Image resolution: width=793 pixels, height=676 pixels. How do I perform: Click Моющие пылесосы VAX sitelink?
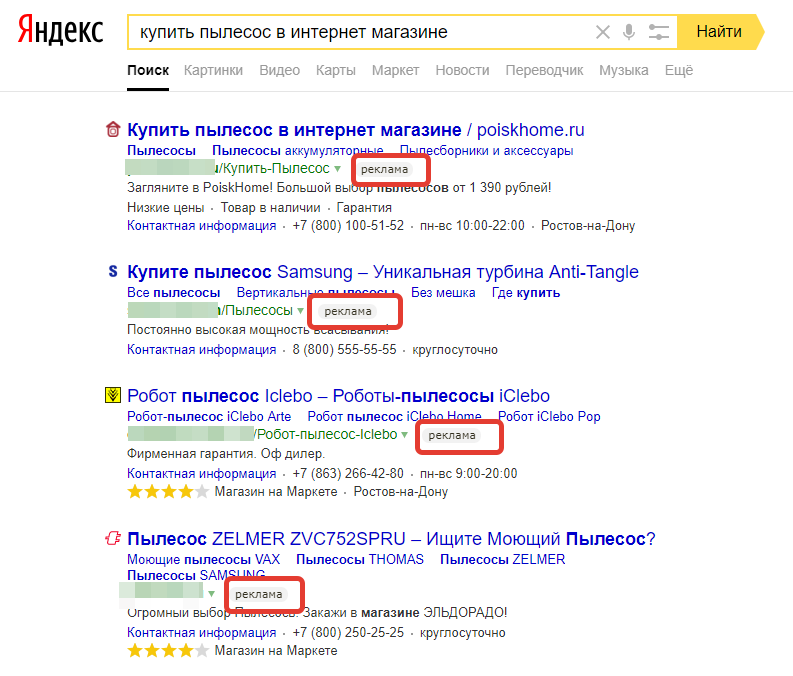[203, 560]
